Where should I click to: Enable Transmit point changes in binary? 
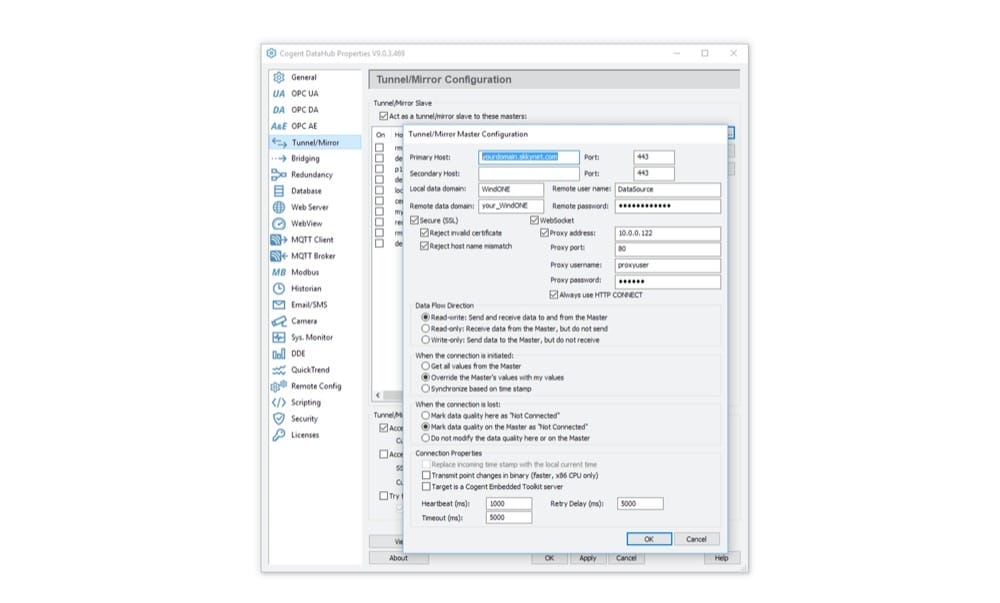click(426, 476)
